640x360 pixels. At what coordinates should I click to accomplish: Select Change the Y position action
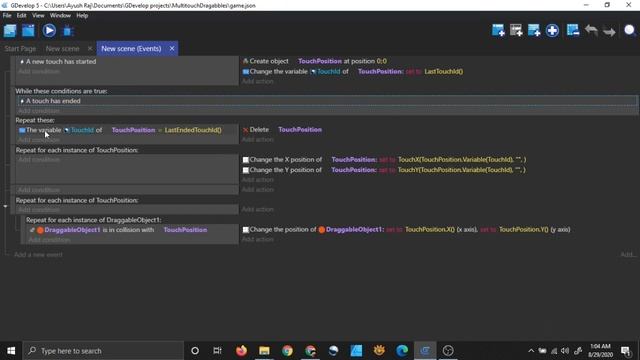384,170
